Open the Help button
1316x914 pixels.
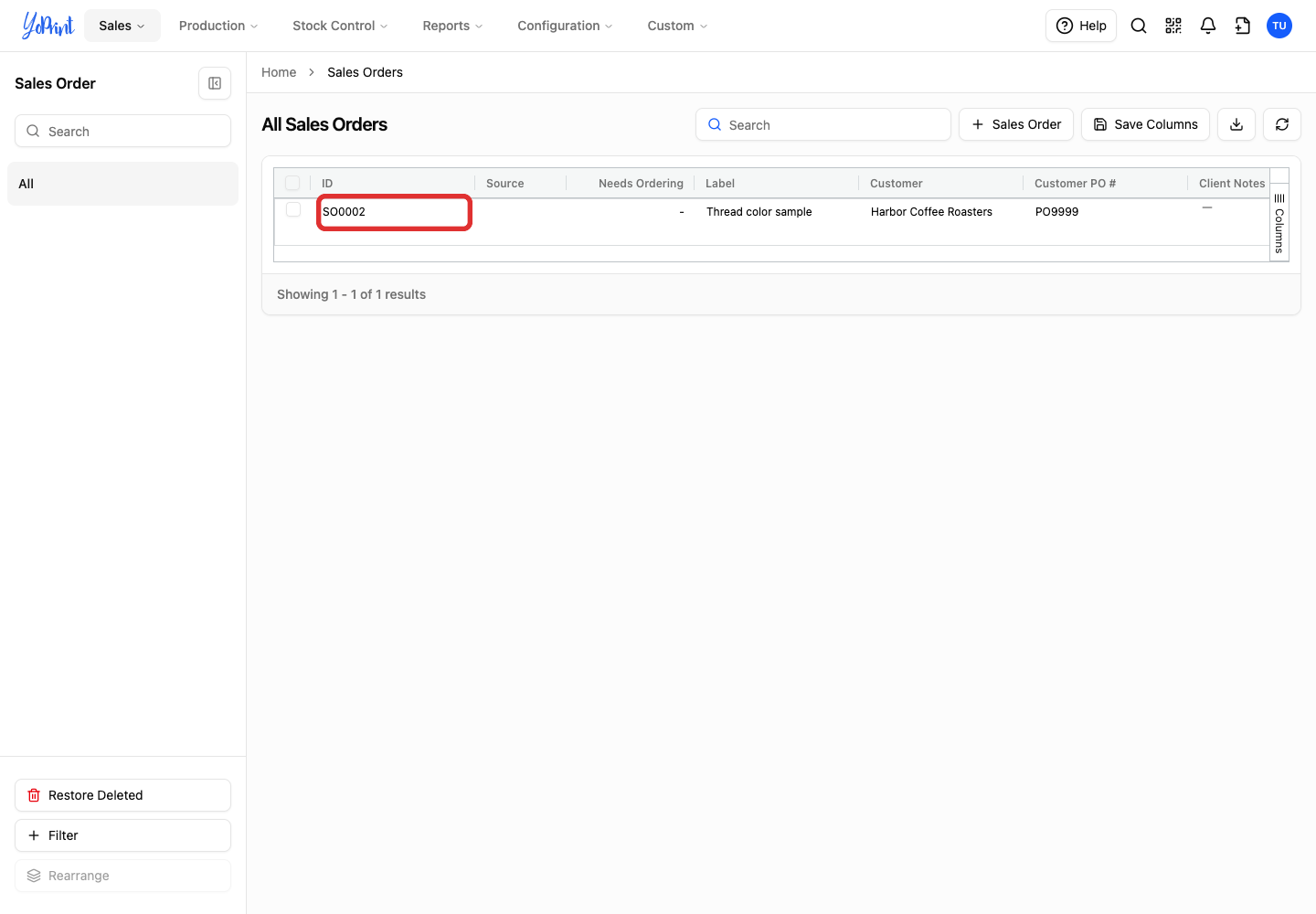coord(1081,26)
